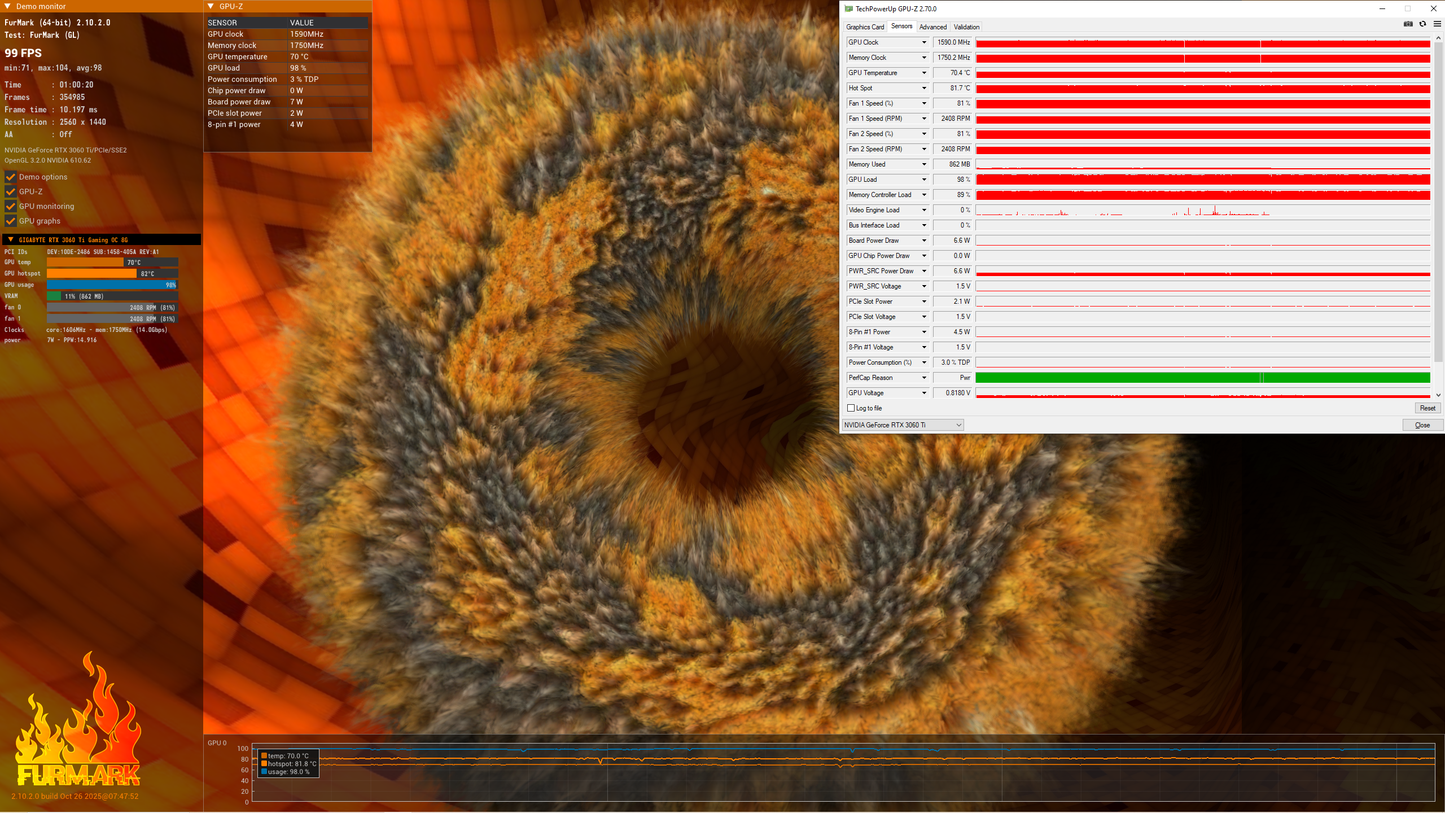Toggle the GPU graphs checkbox
Viewport: 1445px width, 813px height.
11,221
